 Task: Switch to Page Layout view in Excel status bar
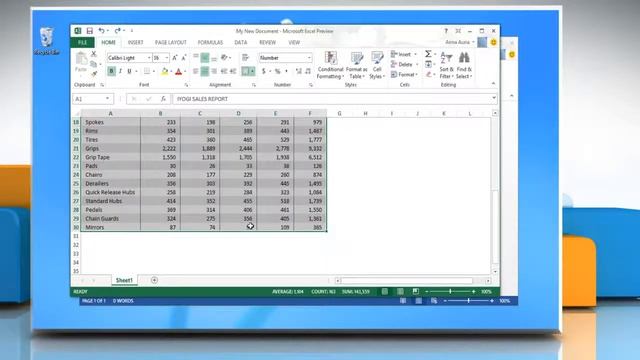(x=400, y=291)
